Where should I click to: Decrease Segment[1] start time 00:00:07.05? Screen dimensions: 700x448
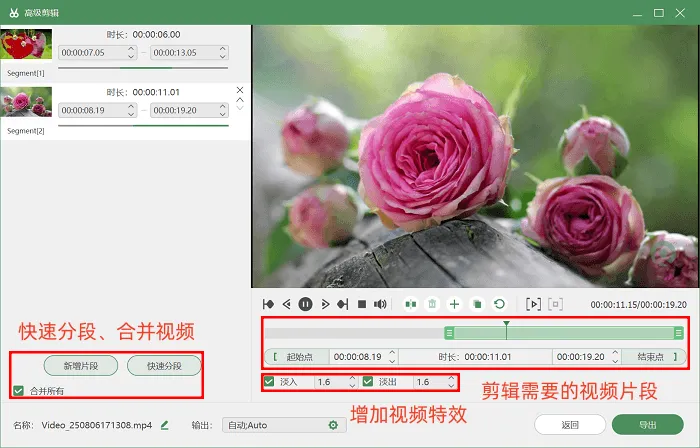coord(131,56)
